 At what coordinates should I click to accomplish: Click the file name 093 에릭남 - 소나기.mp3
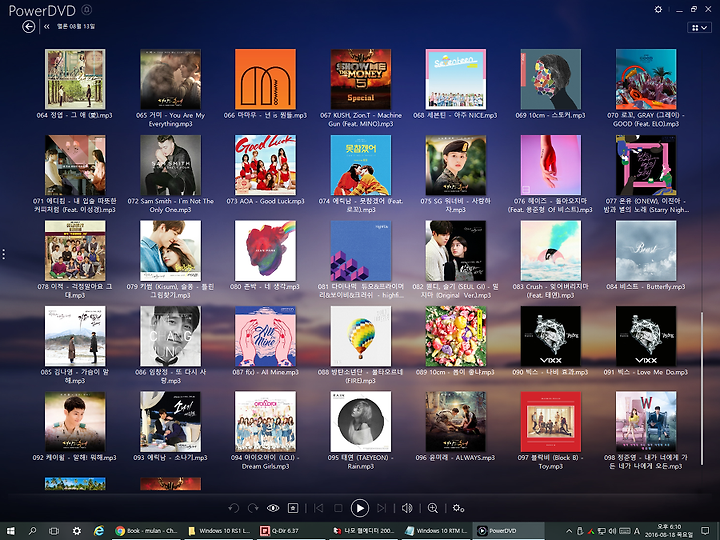point(170,458)
